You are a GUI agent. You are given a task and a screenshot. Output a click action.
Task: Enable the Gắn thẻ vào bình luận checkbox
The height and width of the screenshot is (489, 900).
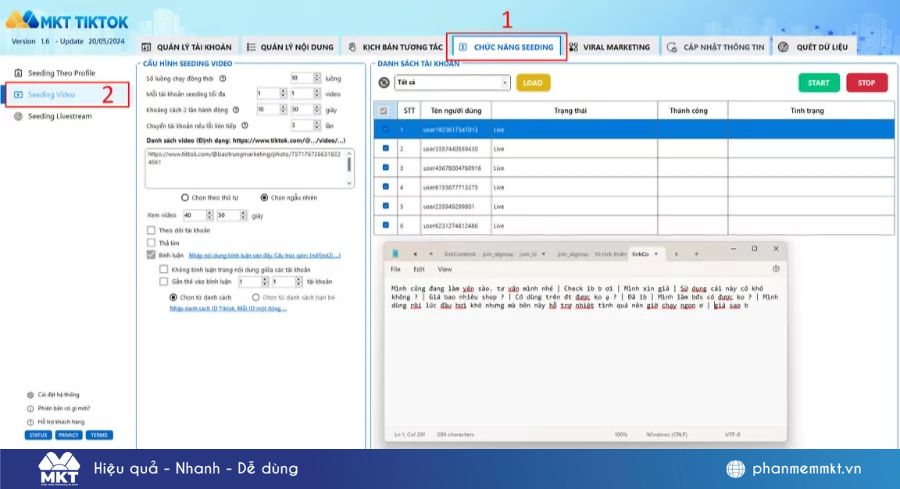164,282
